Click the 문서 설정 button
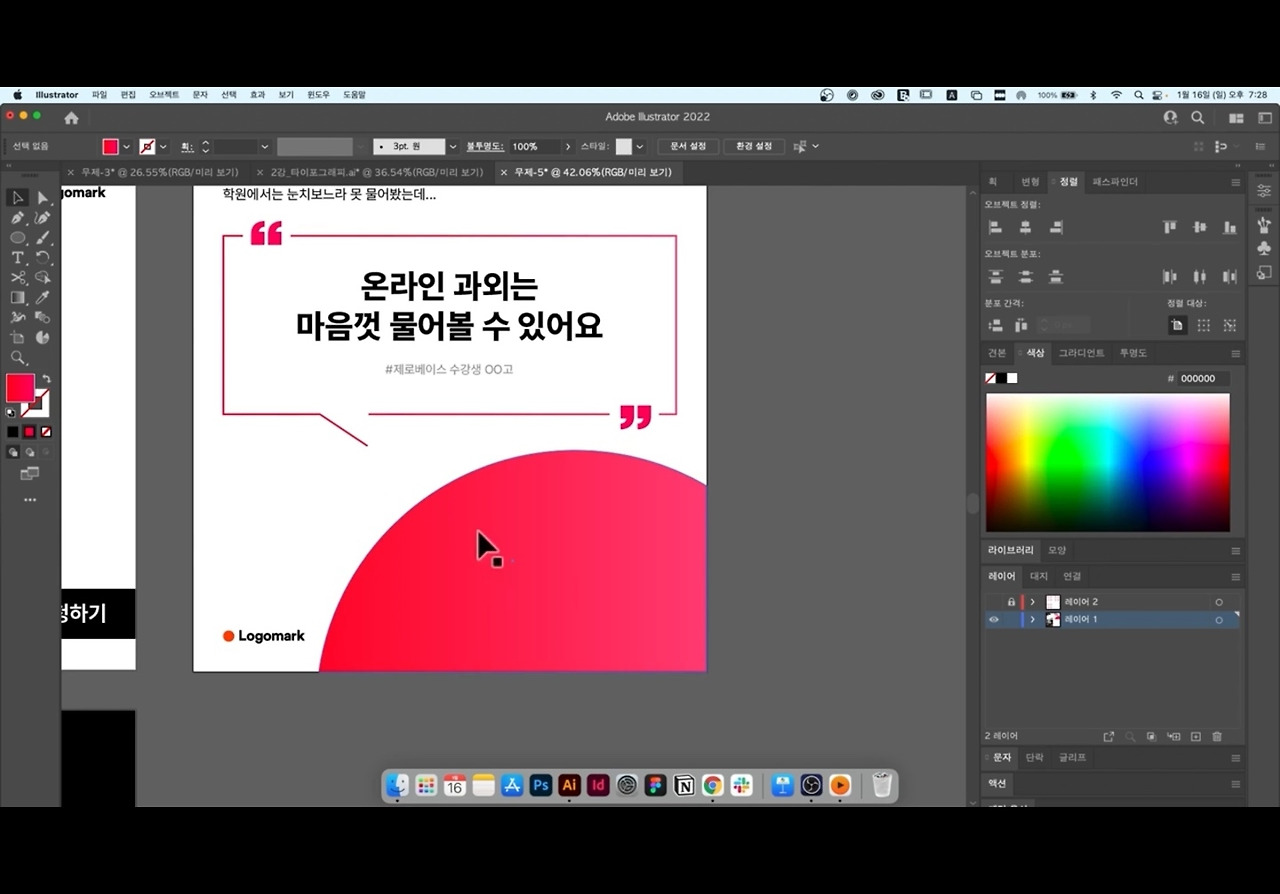The height and width of the screenshot is (894, 1280). (x=687, y=146)
